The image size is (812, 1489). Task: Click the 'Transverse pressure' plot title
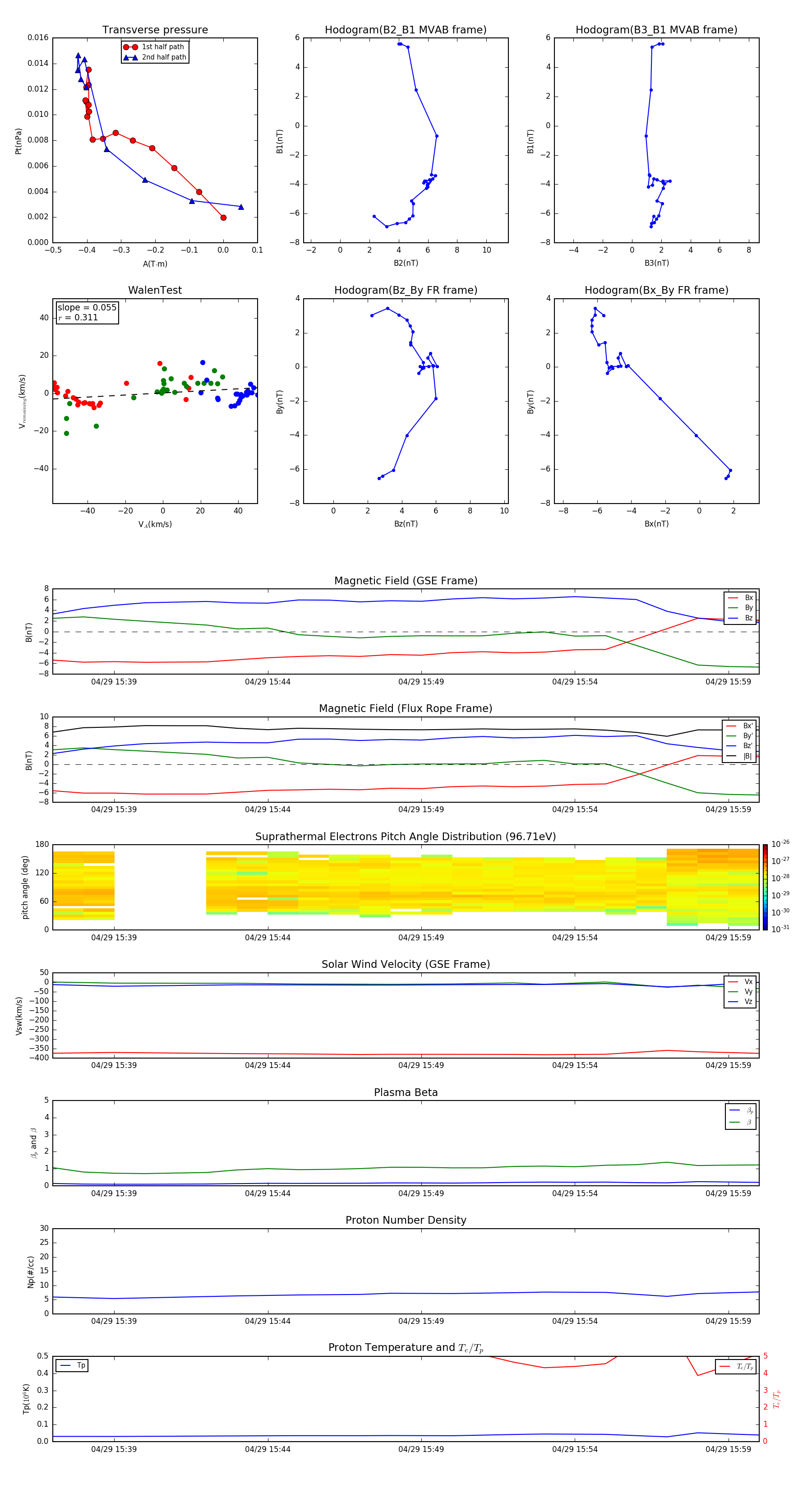click(155, 29)
